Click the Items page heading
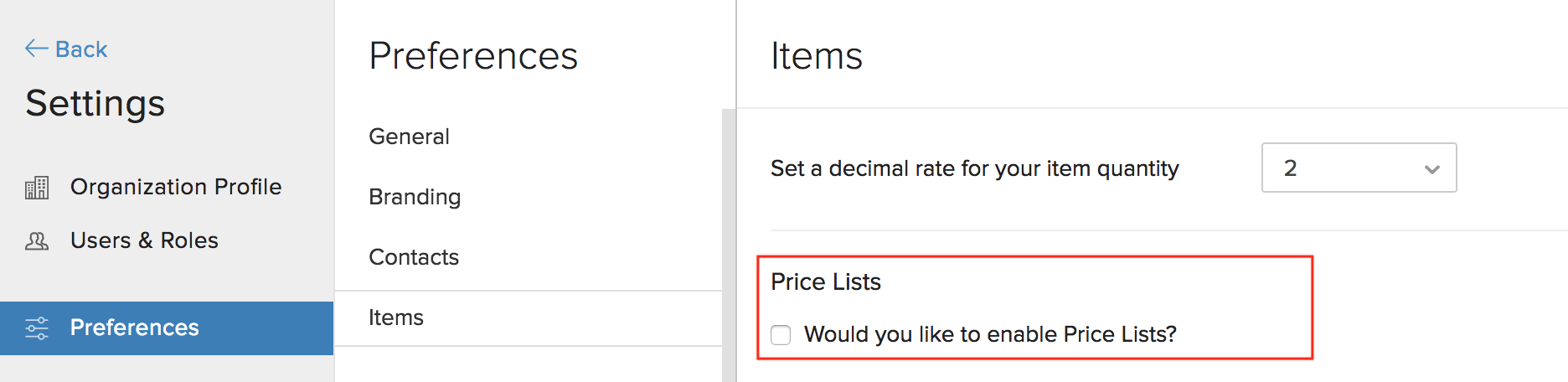1568x382 pixels. [x=817, y=56]
